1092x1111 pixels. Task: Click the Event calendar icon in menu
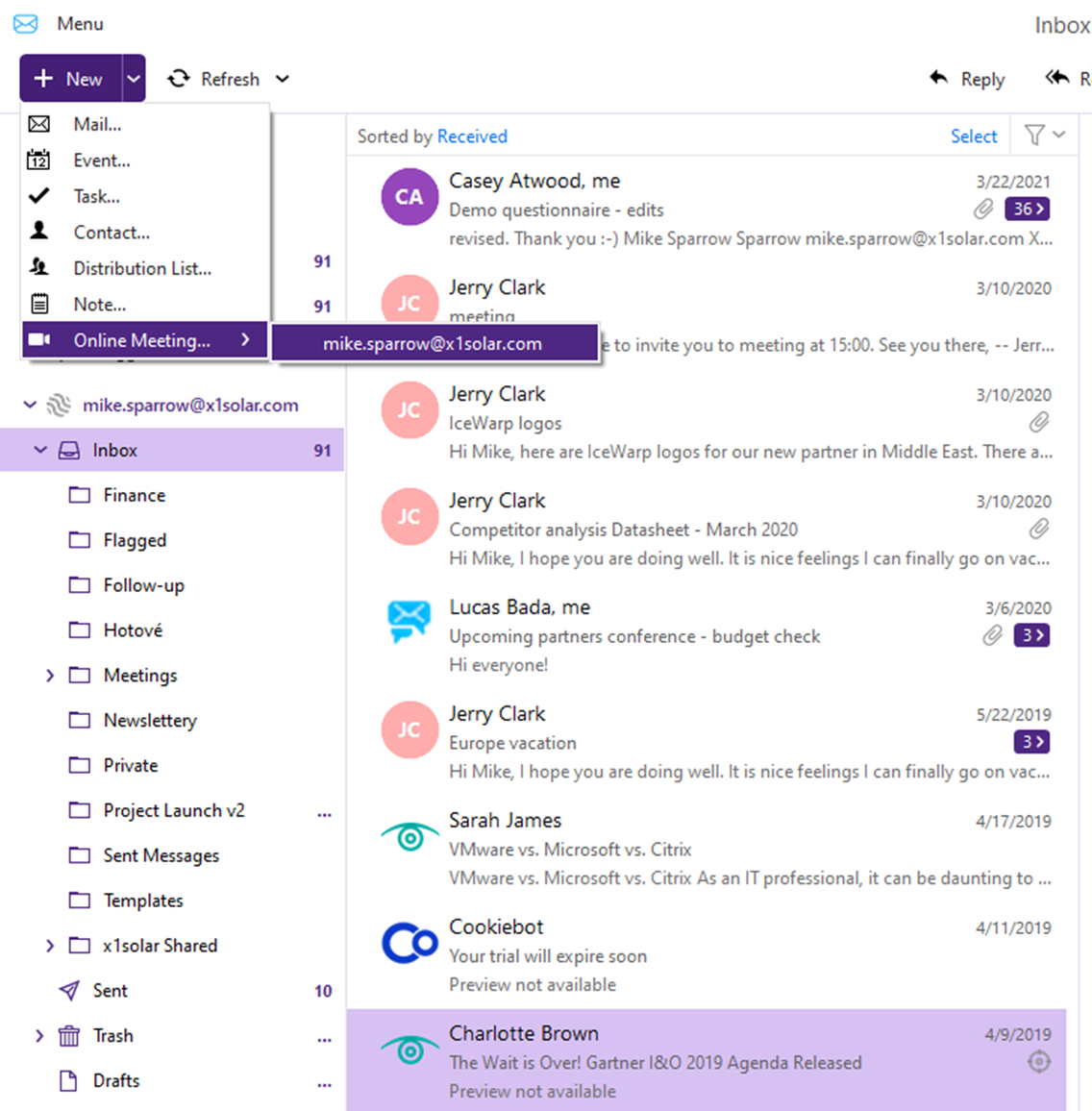click(x=39, y=160)
